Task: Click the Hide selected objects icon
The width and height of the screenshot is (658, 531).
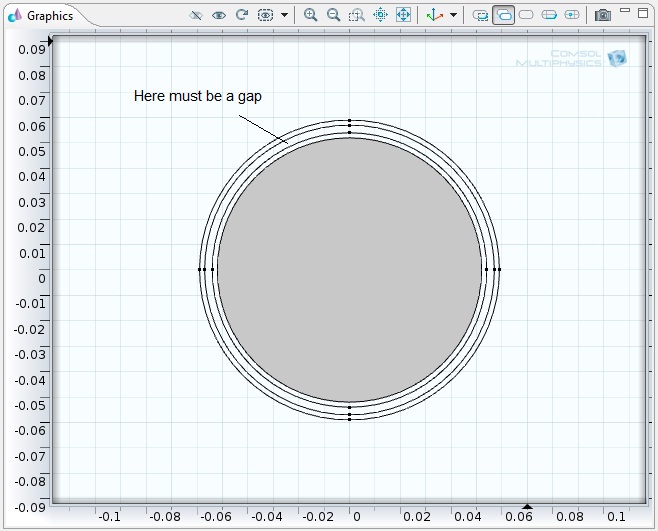Action: tap(196, 15)
